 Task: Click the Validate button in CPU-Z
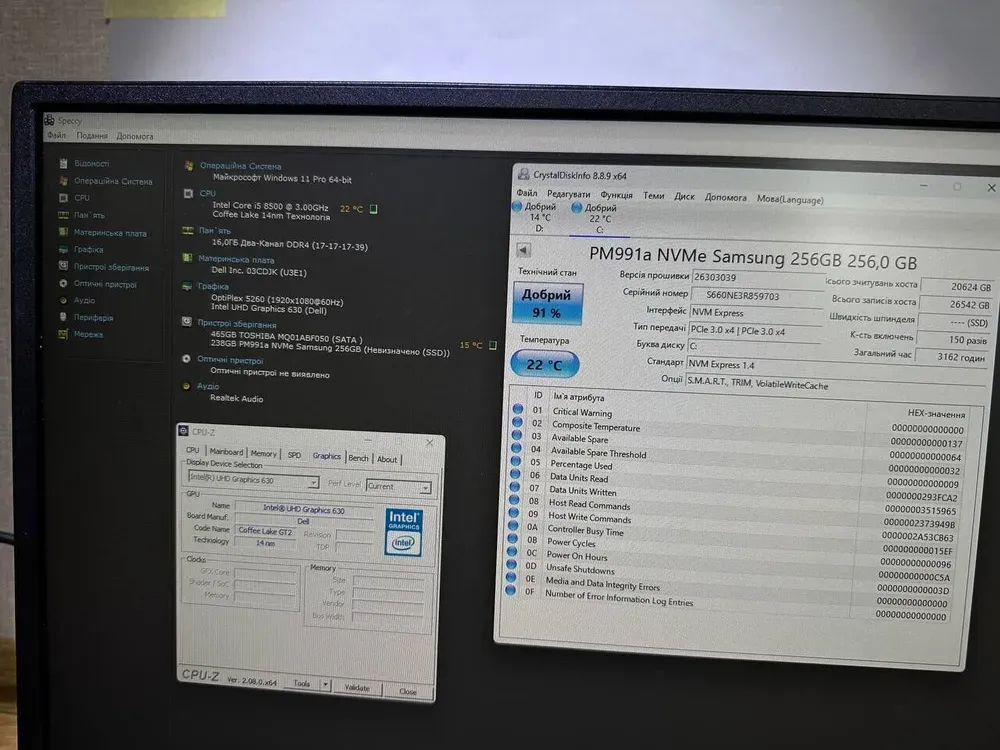click(356, 688)
